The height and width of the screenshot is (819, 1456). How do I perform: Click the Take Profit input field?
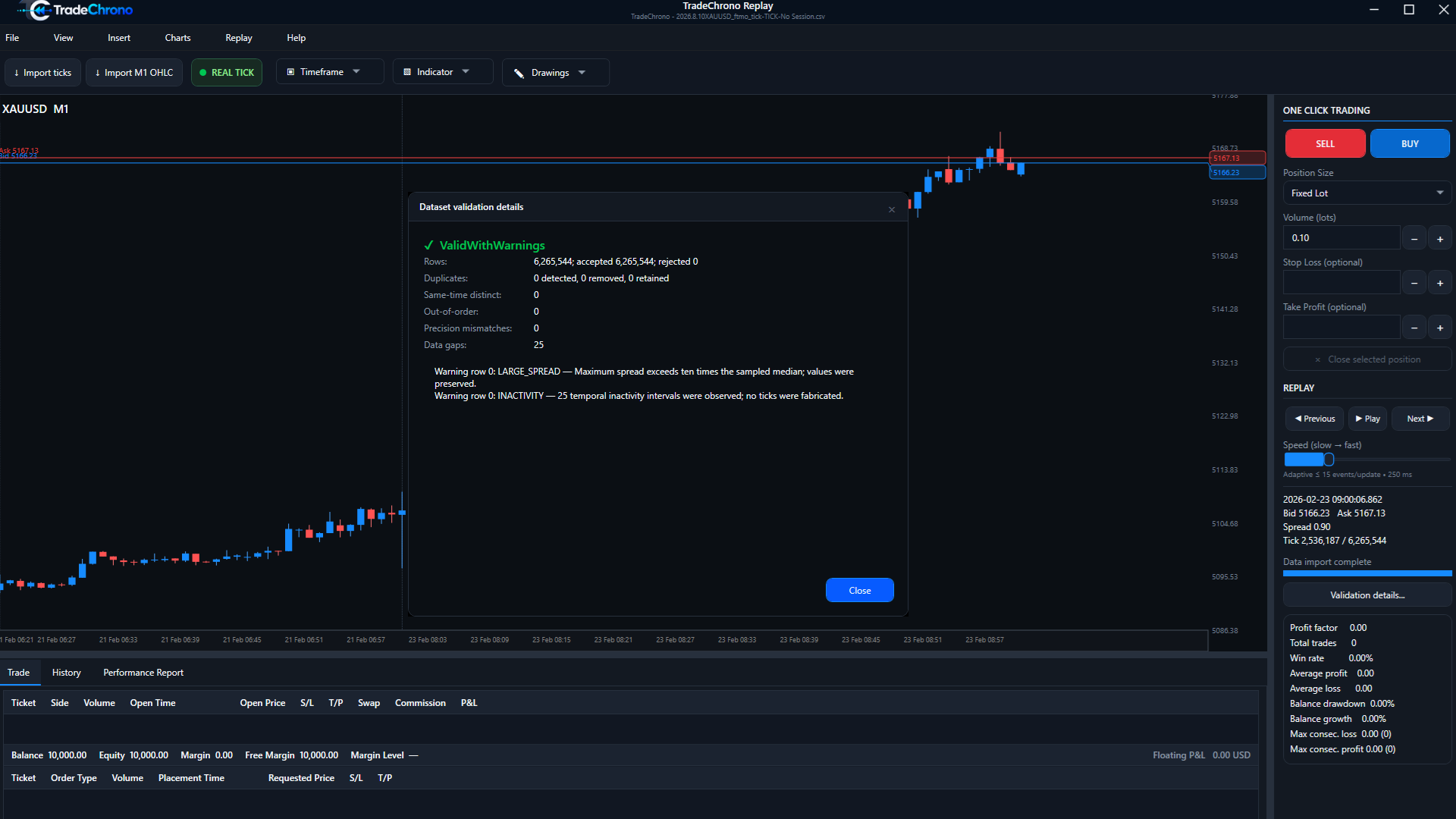(x=1341, y=328)
